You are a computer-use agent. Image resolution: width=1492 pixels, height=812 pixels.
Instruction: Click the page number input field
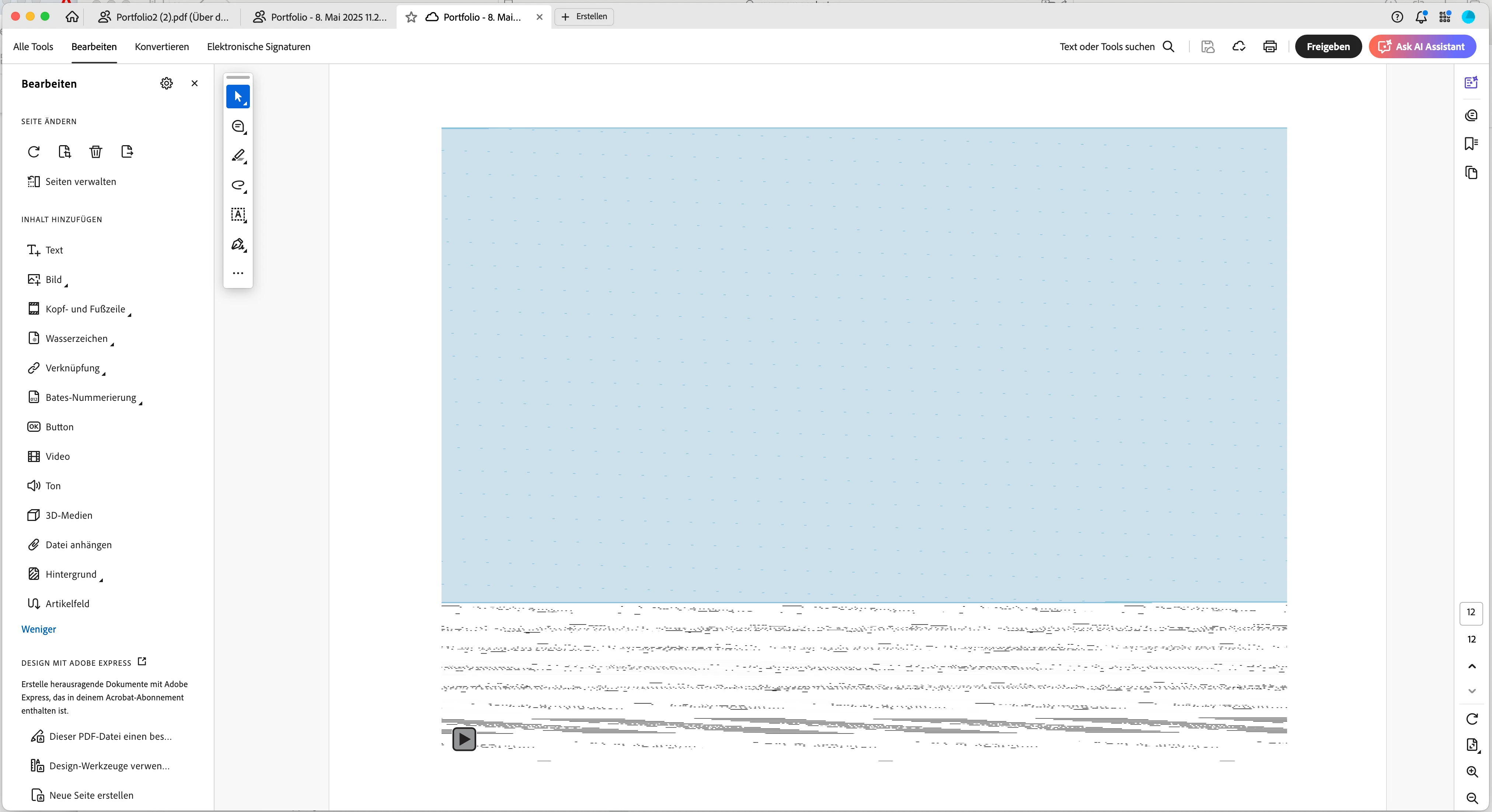1471,612
